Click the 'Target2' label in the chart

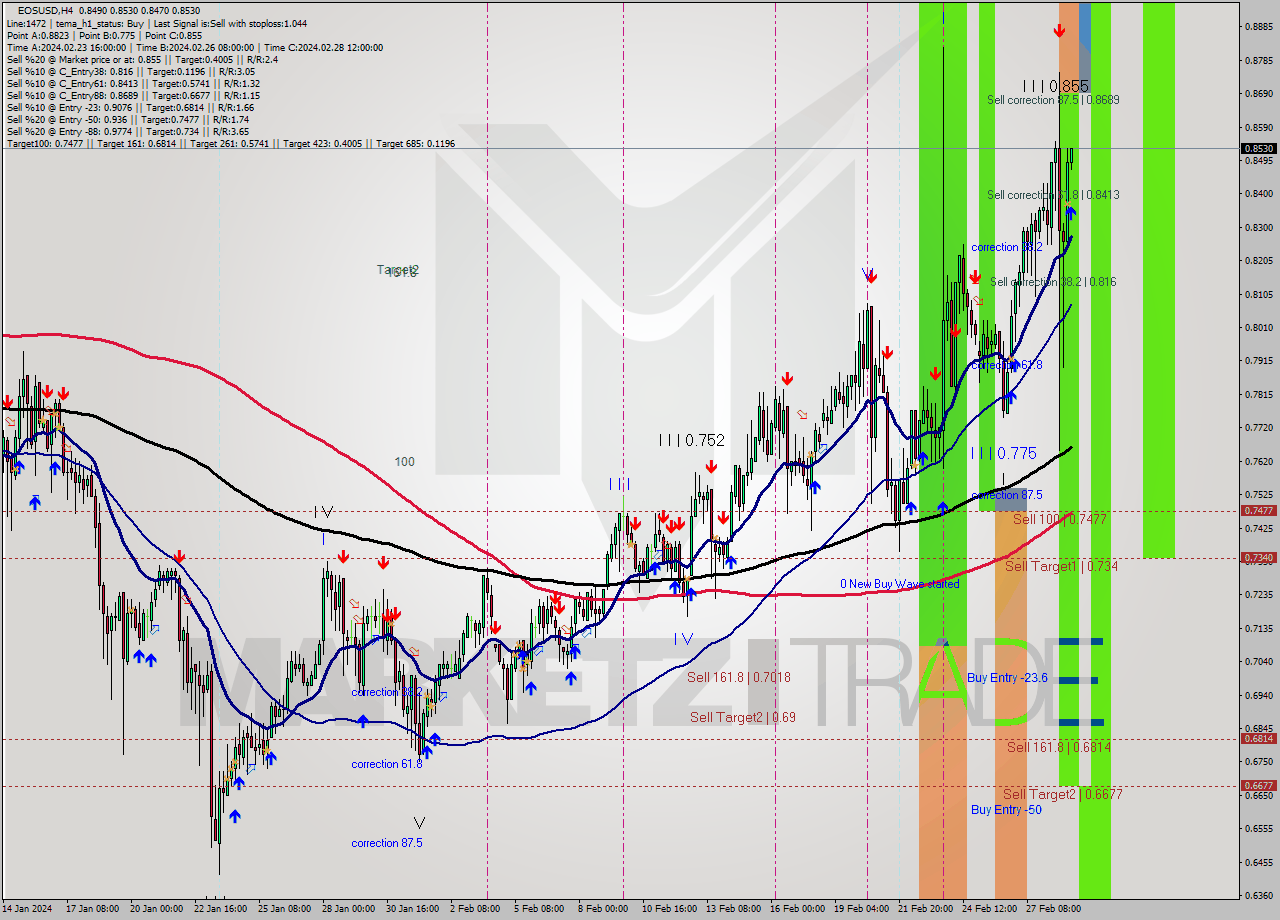coord(397,270)
